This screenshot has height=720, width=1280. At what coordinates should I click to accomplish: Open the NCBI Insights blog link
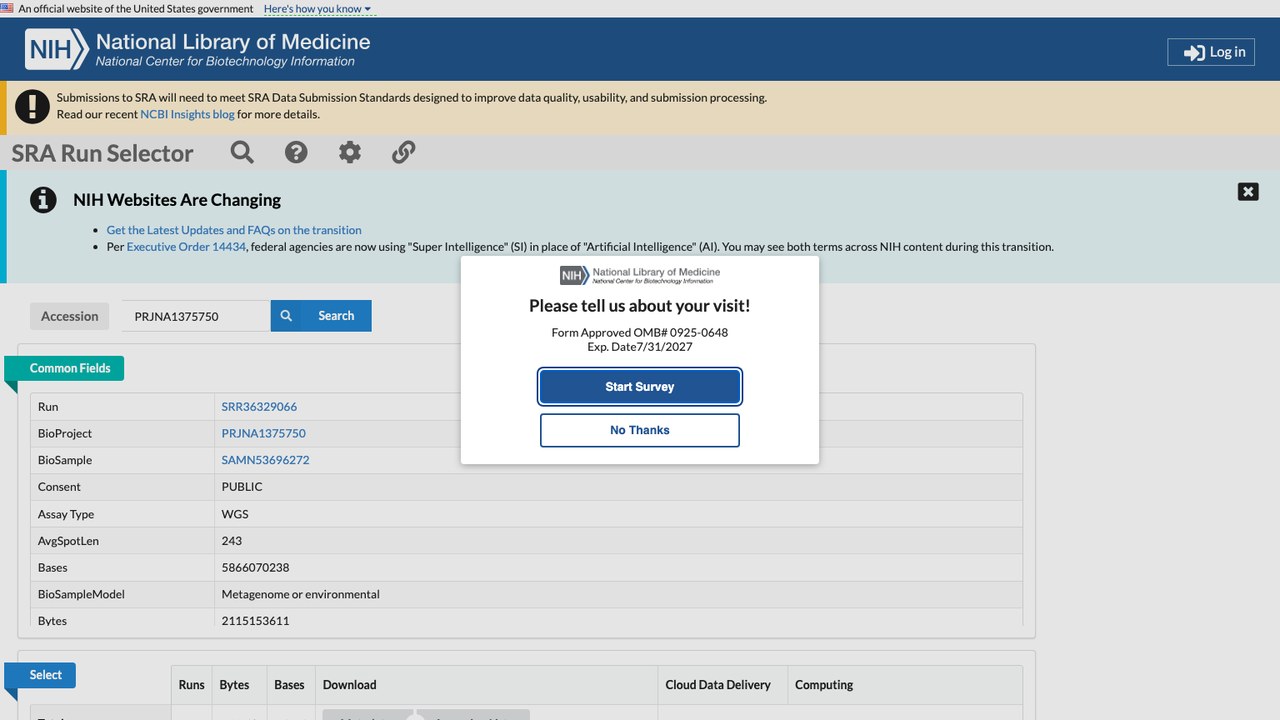pyautogui.click(x=187, y=114)
